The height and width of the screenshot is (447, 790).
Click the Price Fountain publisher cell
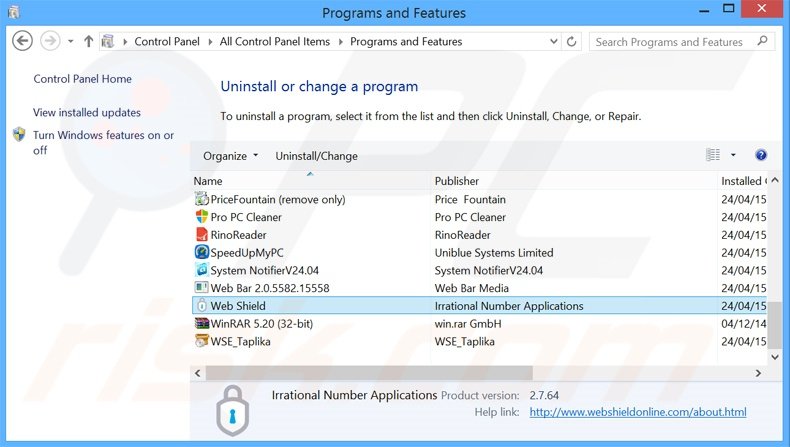pos(470,200)
